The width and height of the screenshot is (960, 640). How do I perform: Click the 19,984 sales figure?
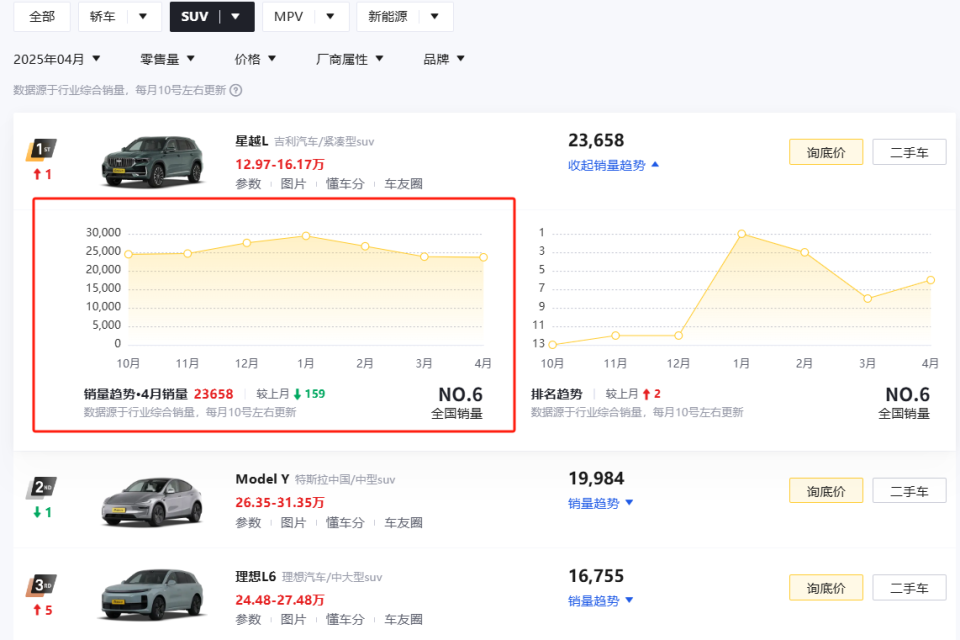click(x=596, y=479)
